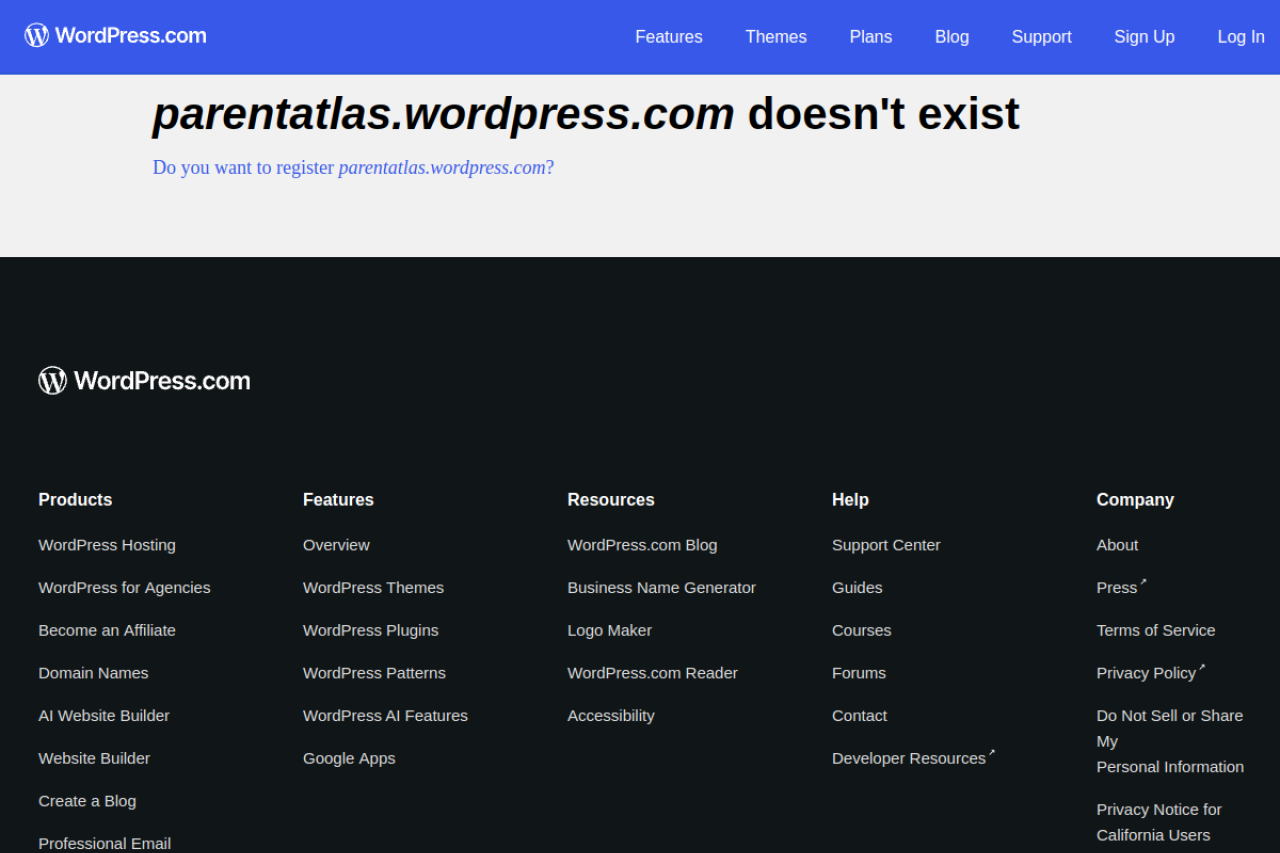The width and height of the screenshot is (1280, 853).
Task: Click About under Company
Action: pyautogui.click(x=1117, y=545)
